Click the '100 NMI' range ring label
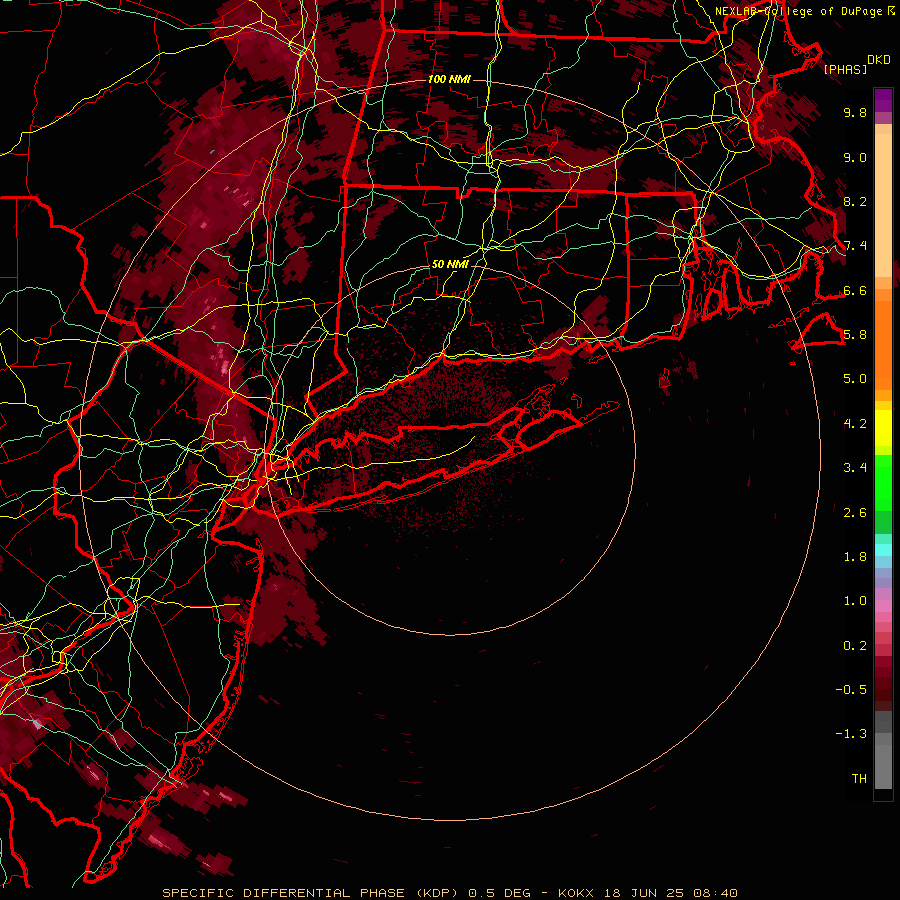This screenshot has width=900, height=900. point(449,79)
